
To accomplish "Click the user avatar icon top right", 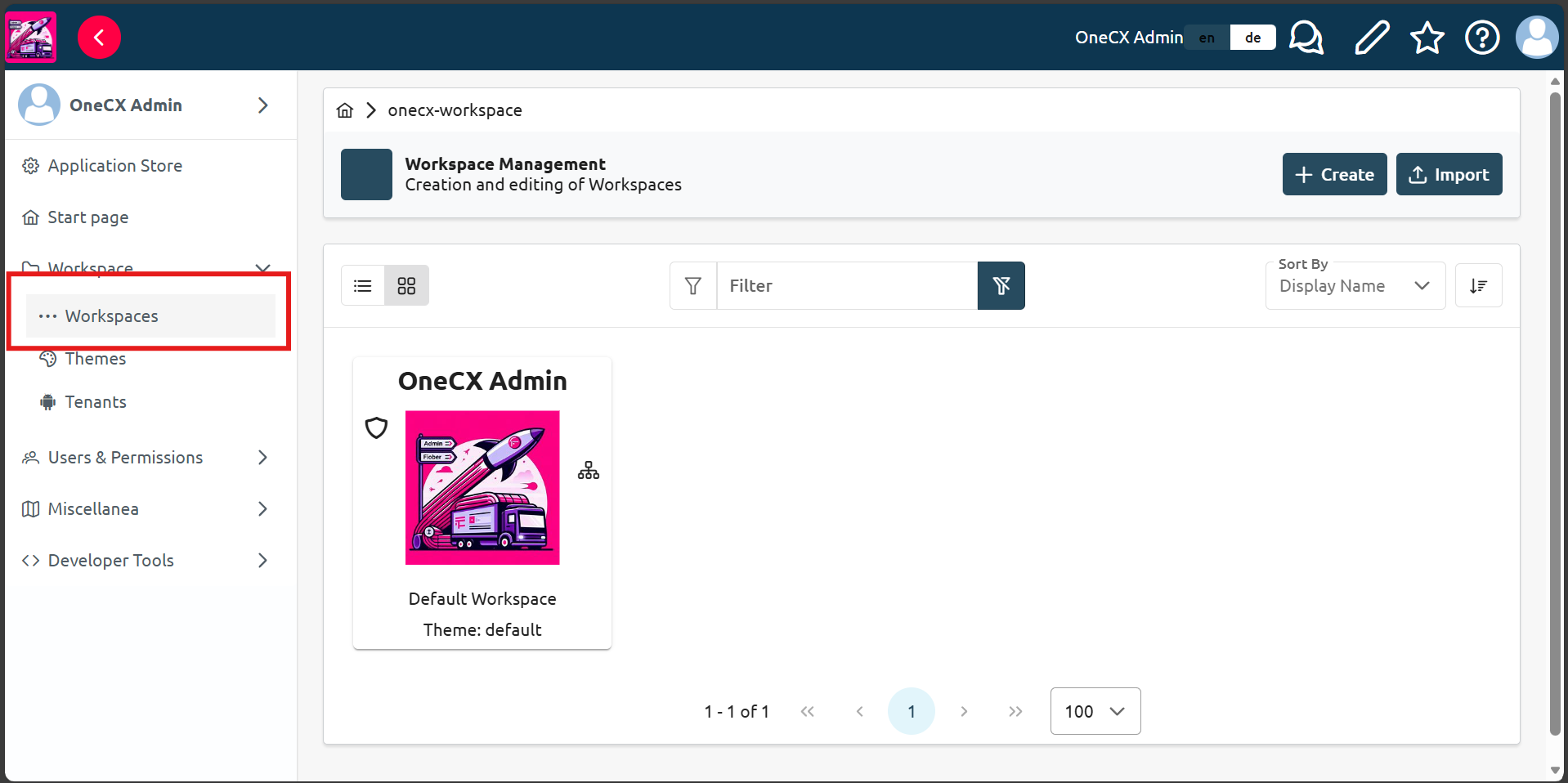I will point(1537,37).
